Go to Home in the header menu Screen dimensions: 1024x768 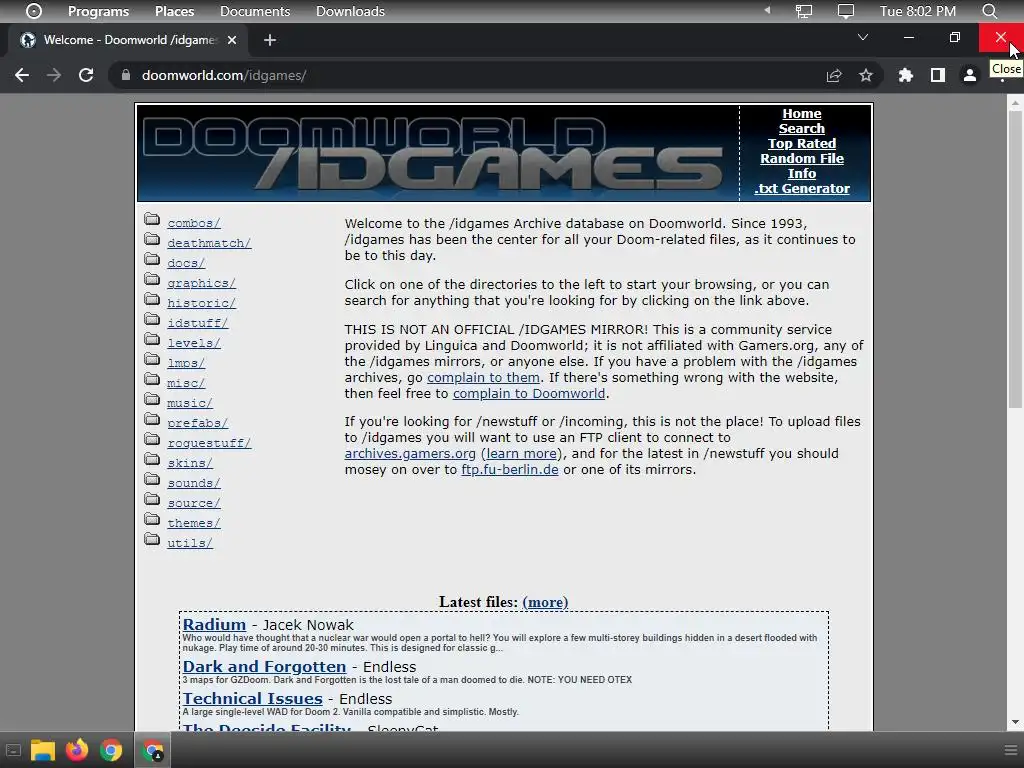802,114
